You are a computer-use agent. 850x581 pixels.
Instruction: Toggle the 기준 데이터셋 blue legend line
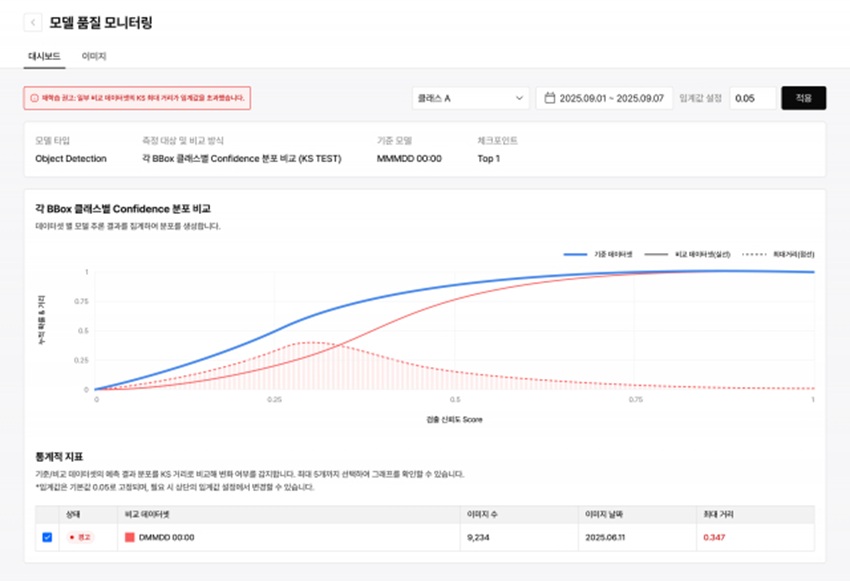[x=585, y=255]
